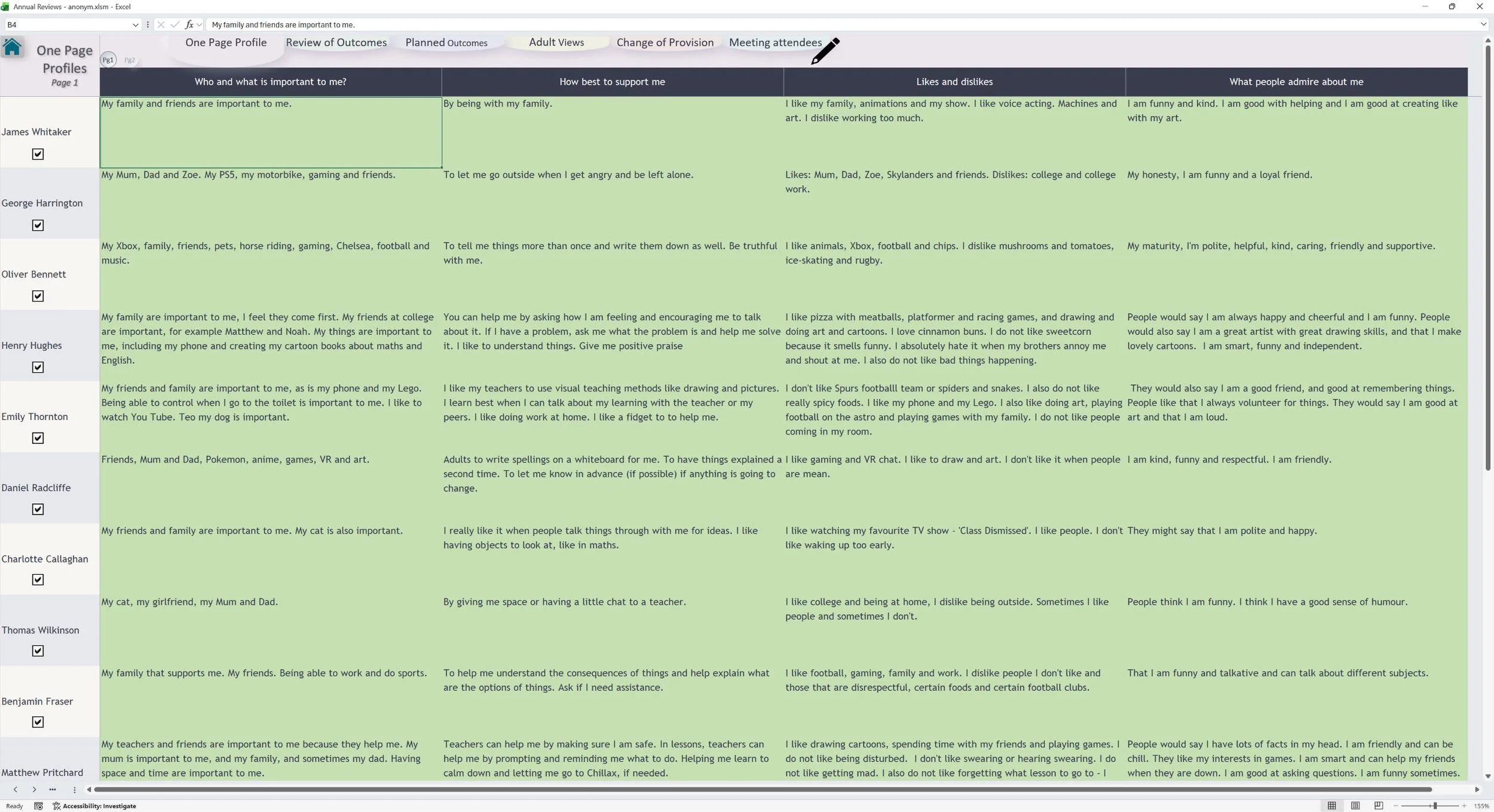Click the formula bar cancel X icon
This screenshot has height=812, width=1494.
[161, 24]
